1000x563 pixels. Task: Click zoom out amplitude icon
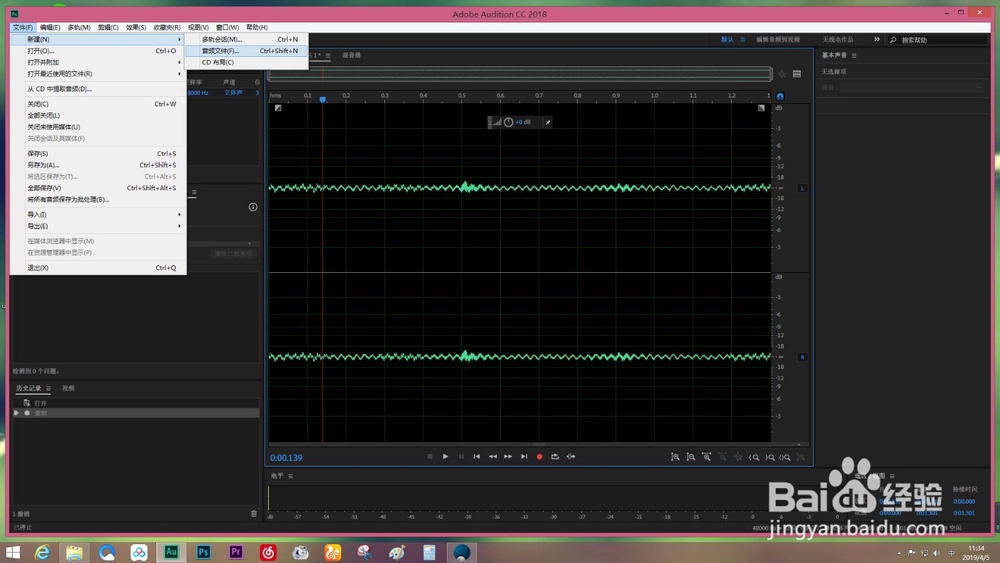[x=691, y=457]
